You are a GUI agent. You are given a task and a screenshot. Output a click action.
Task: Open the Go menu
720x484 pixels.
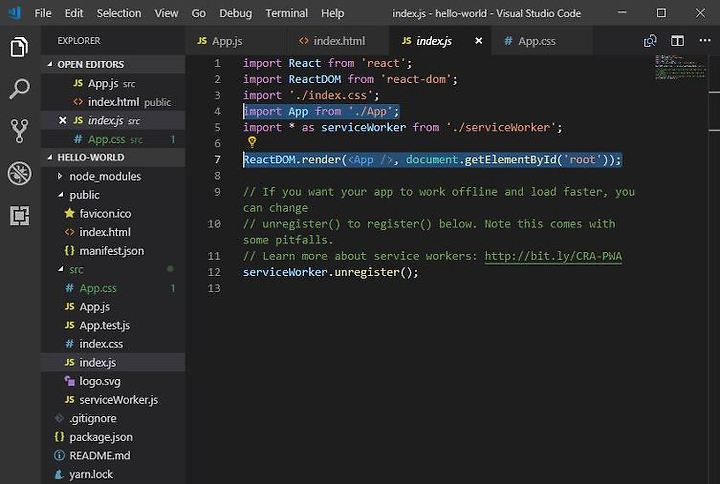tap(198, 13)
